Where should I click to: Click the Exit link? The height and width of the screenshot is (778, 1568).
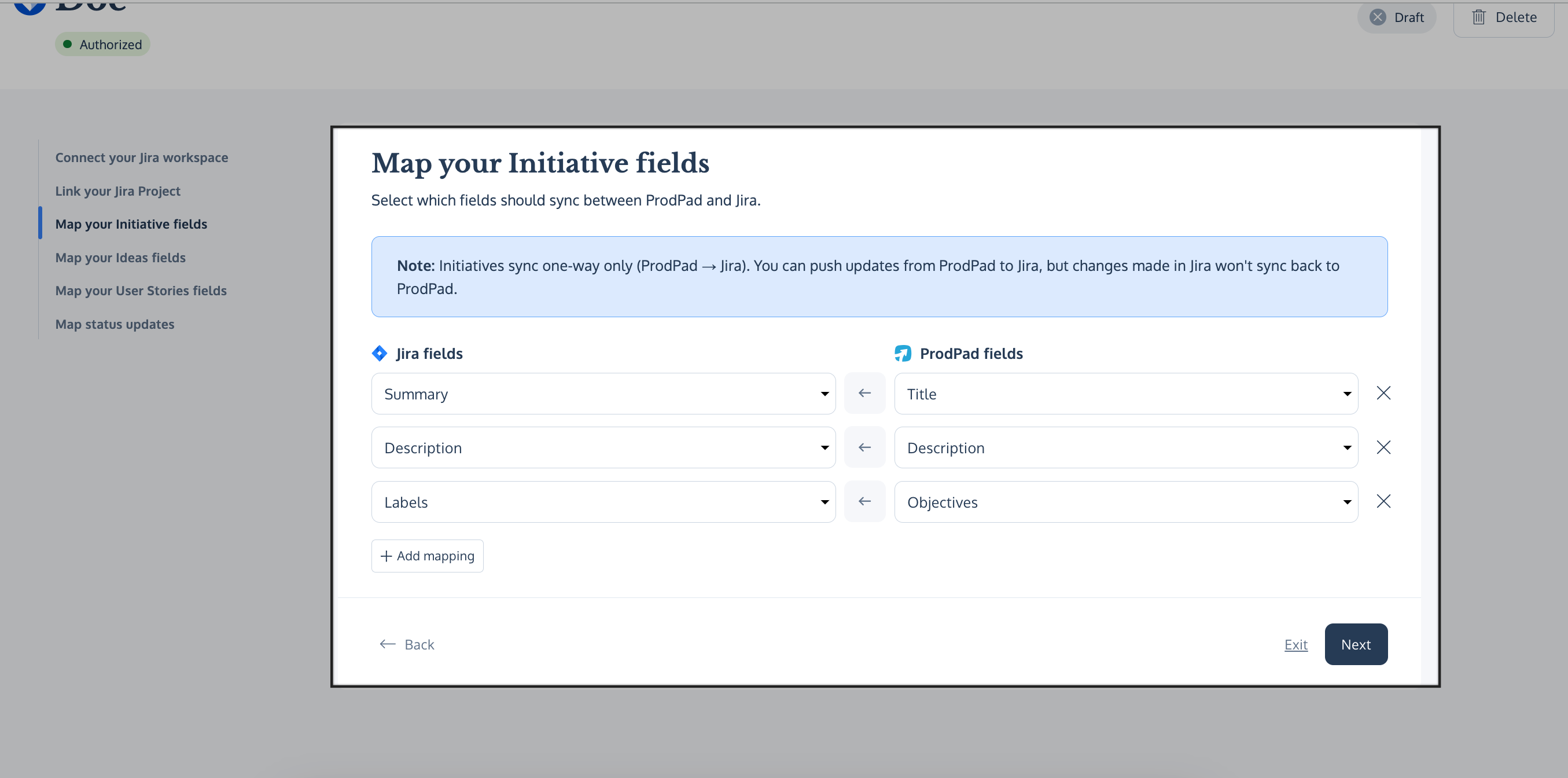[1295, 645]
